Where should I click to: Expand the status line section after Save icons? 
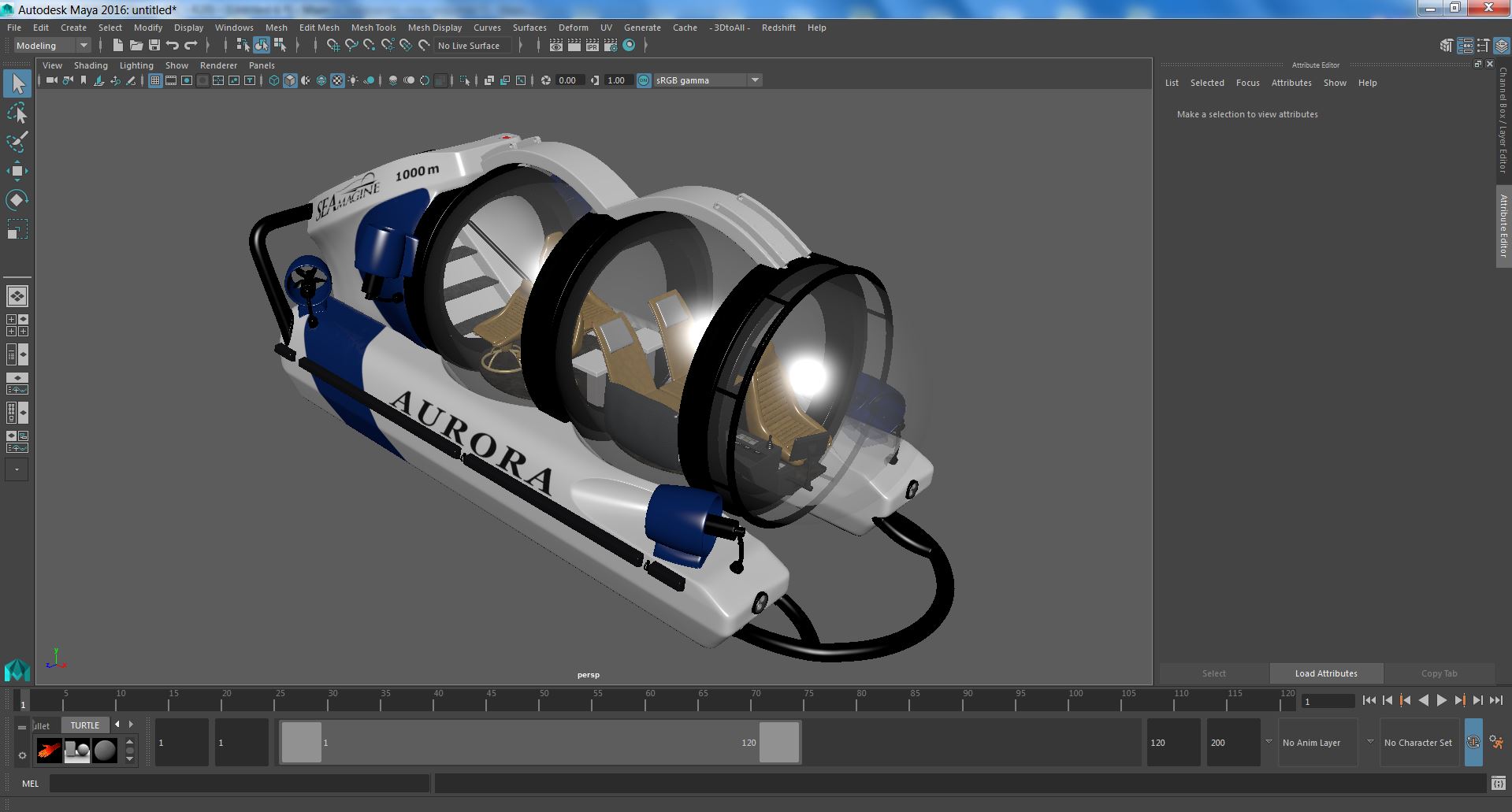tap(209, 46)
